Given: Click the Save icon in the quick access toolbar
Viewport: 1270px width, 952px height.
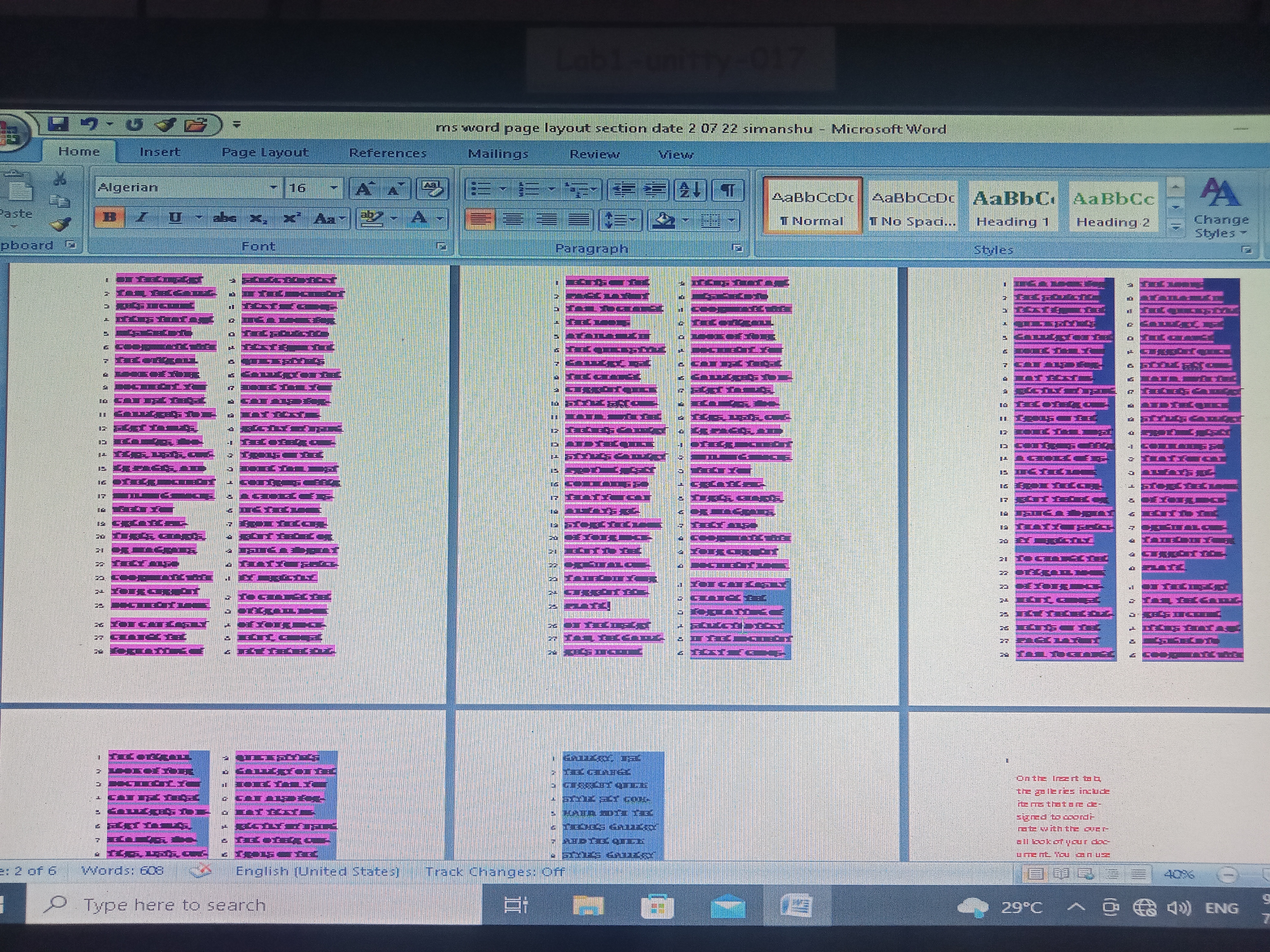Looking at the screenshot, I should (x=57, y=123).
